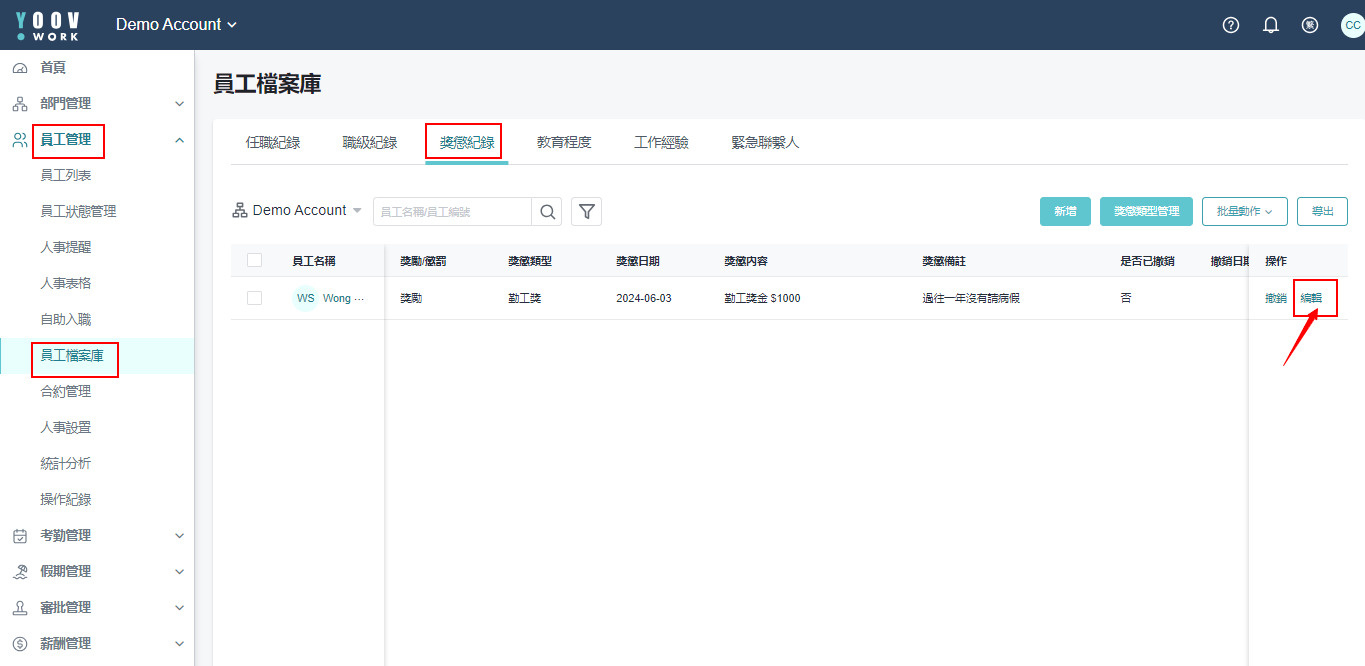Open the Demo Account dropdown in header
Screen dimensions: 1365x666
[x=177, y=25]
